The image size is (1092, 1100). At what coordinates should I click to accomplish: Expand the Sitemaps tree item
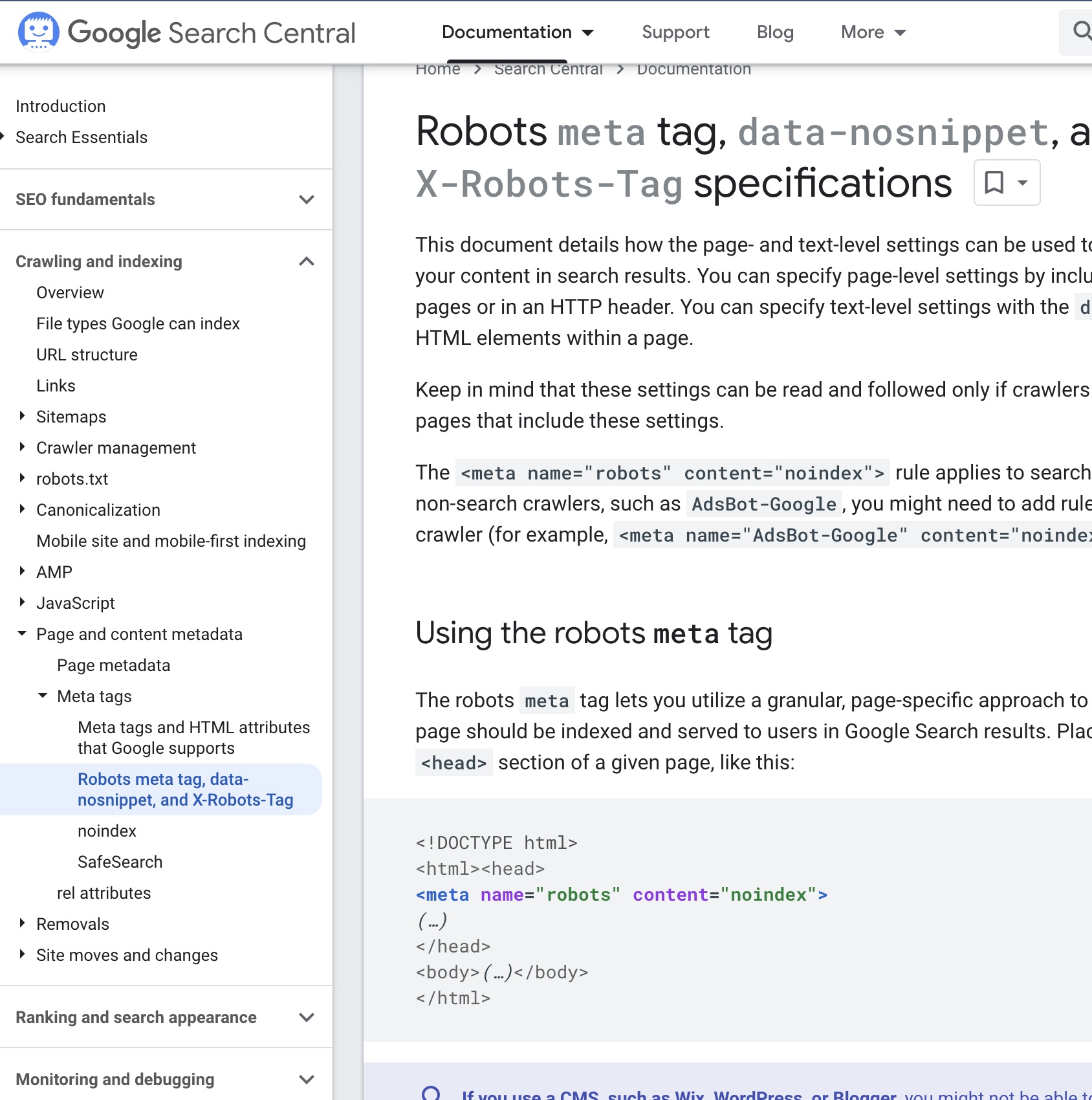[x=22, y=416]
